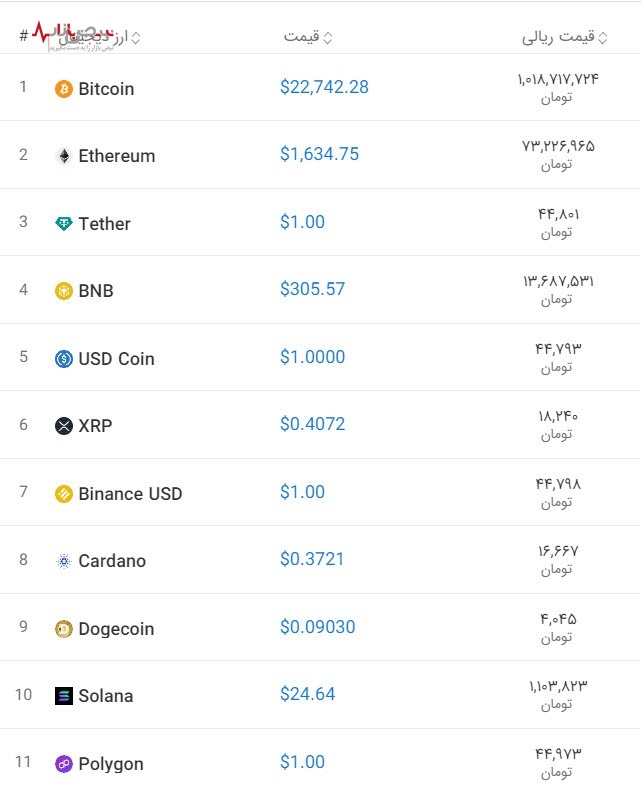Open the Bitcoin coin name link
This screenshot has width=641, height=792.
click(x=106, y=89)
